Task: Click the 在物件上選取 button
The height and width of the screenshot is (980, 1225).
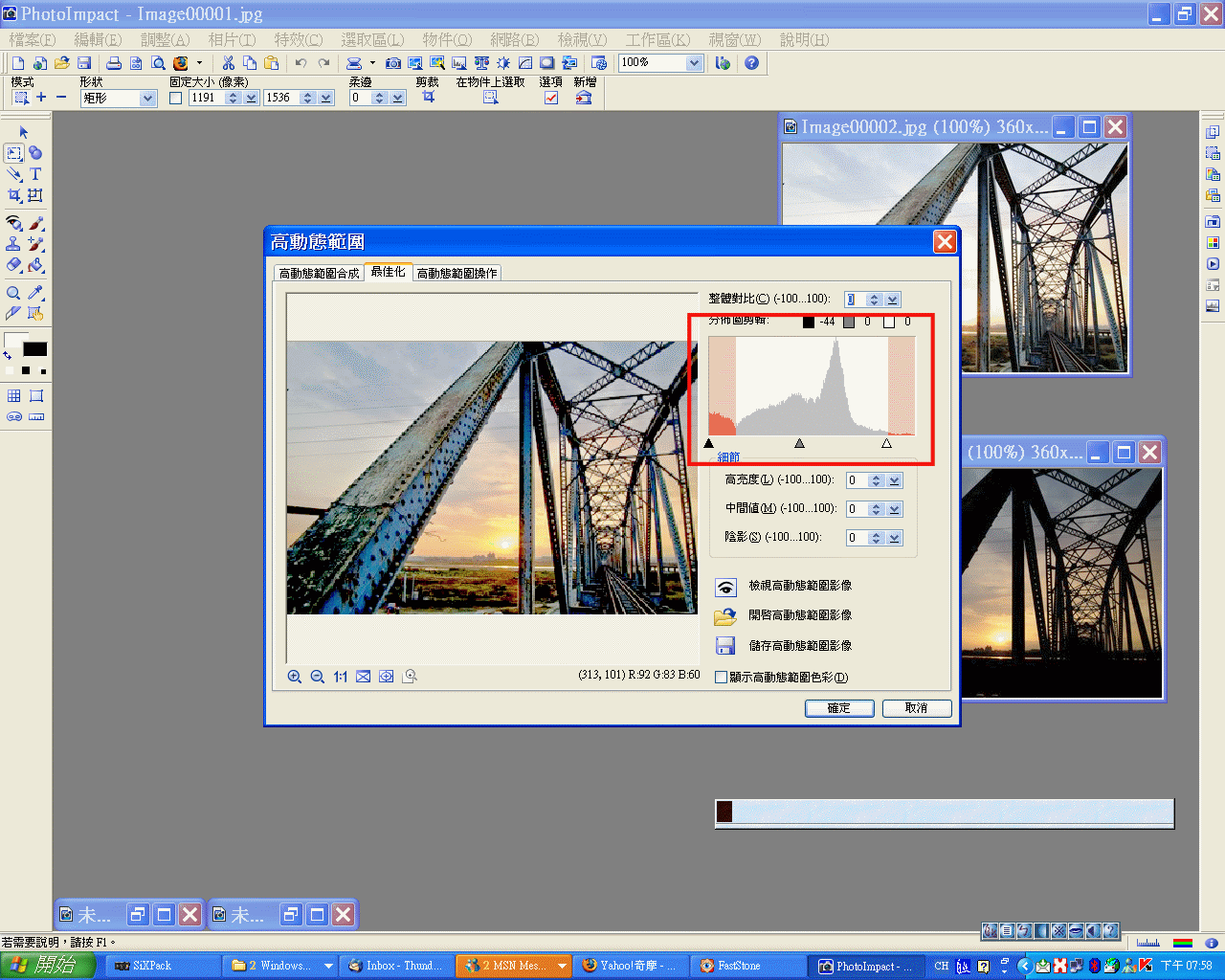Action: pos(491,98)
